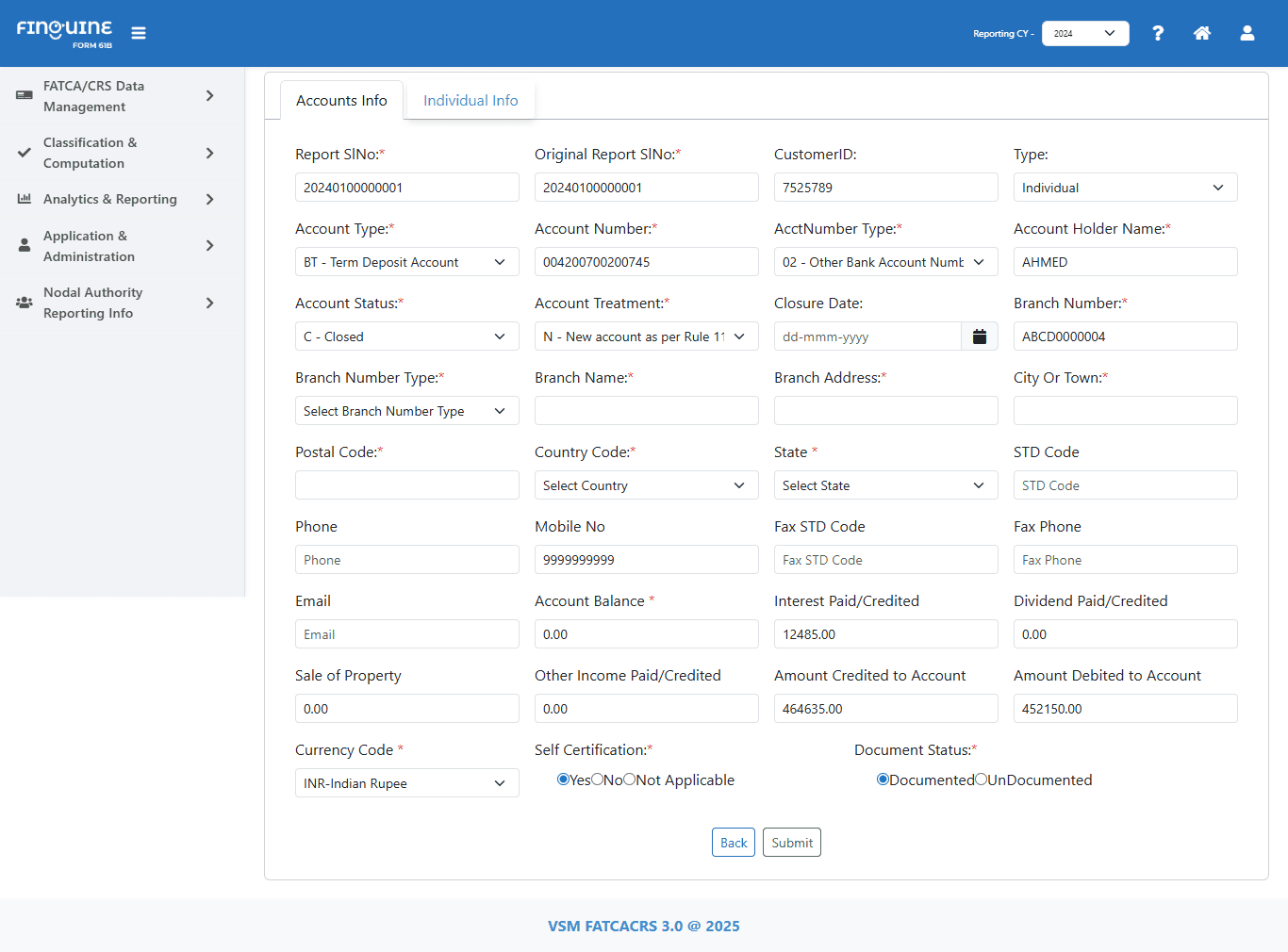This screenshot has width=1288, height=952.
Task: Click the hamburger menu icon
Action: 139,33
